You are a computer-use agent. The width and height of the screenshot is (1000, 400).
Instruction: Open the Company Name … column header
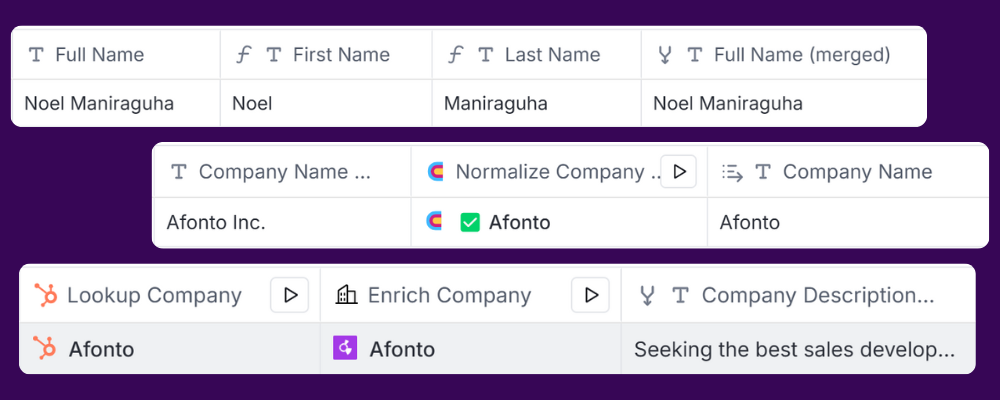[x=283, y=171]
